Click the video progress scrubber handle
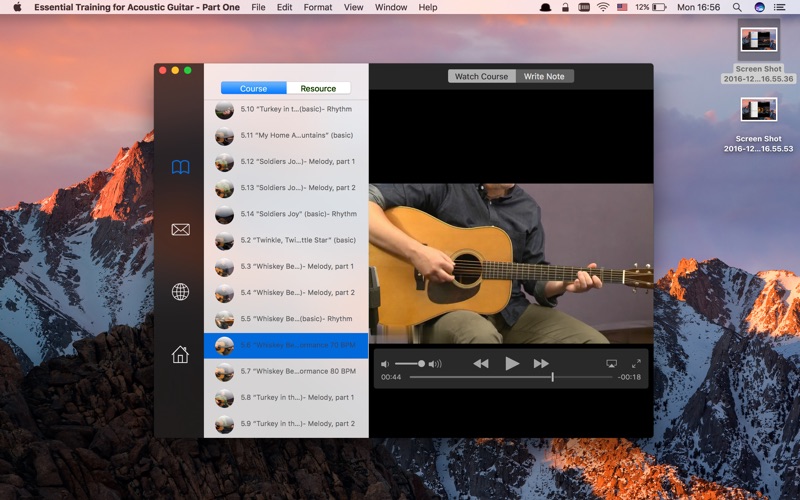The height and width of the screenshot is (500, 800). [x=553, y=377]
